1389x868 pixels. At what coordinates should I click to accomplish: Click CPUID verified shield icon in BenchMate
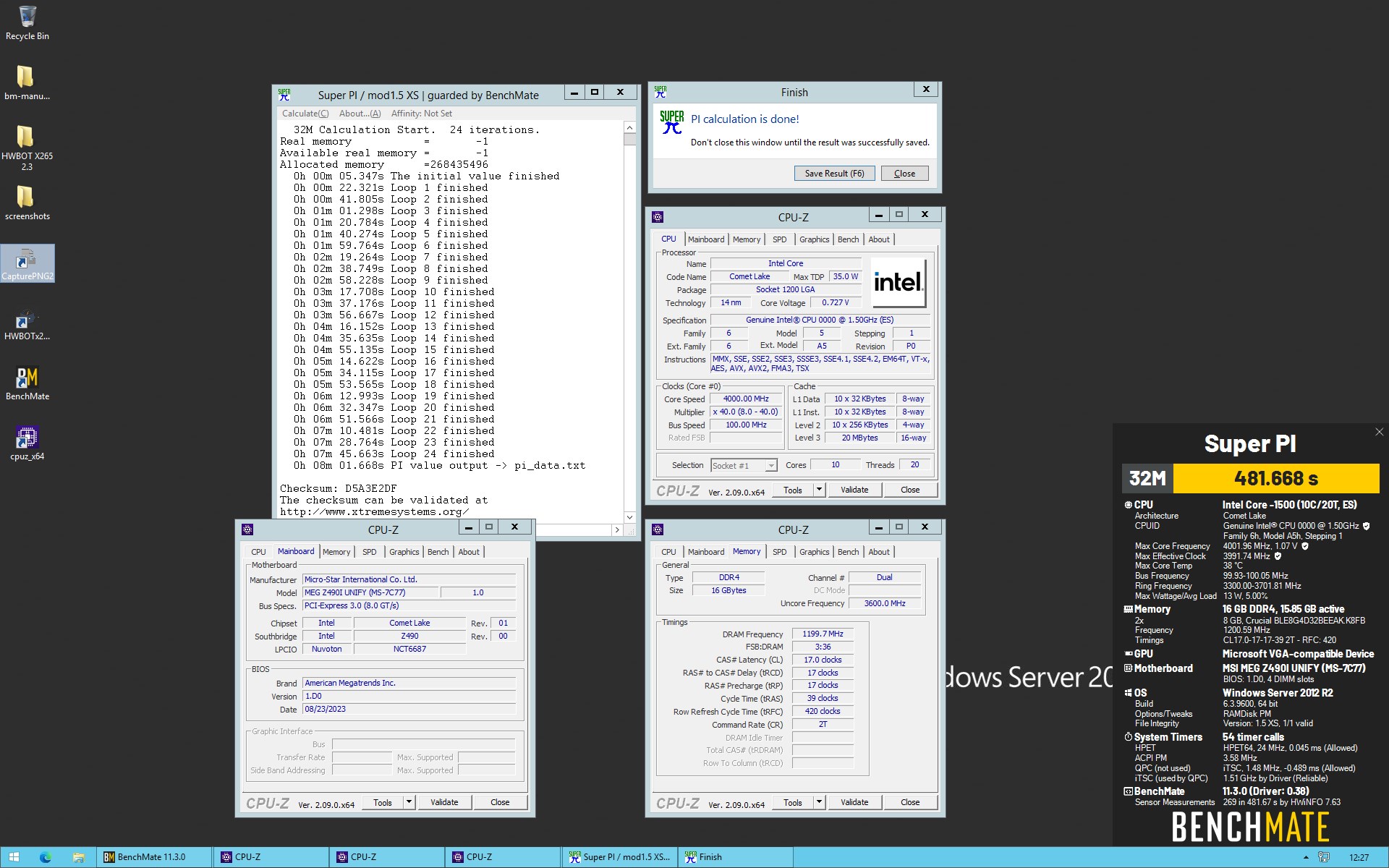tap(1366, 526)
